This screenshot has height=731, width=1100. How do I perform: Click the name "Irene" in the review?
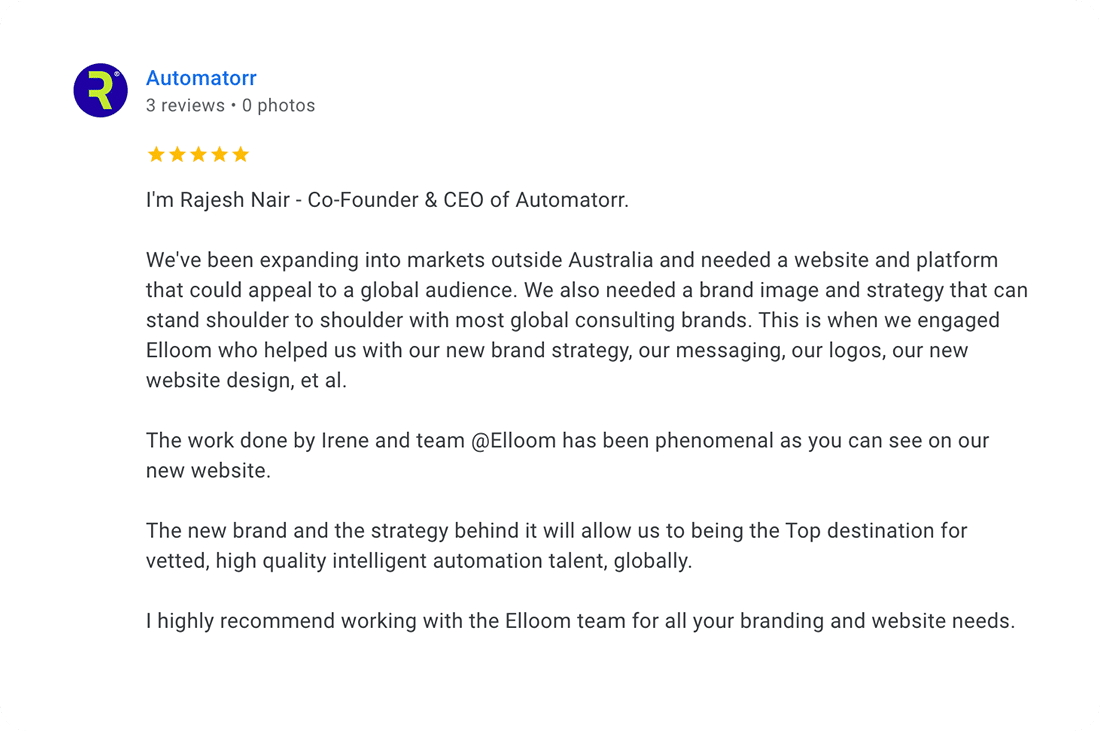click(x=345, y=441)
